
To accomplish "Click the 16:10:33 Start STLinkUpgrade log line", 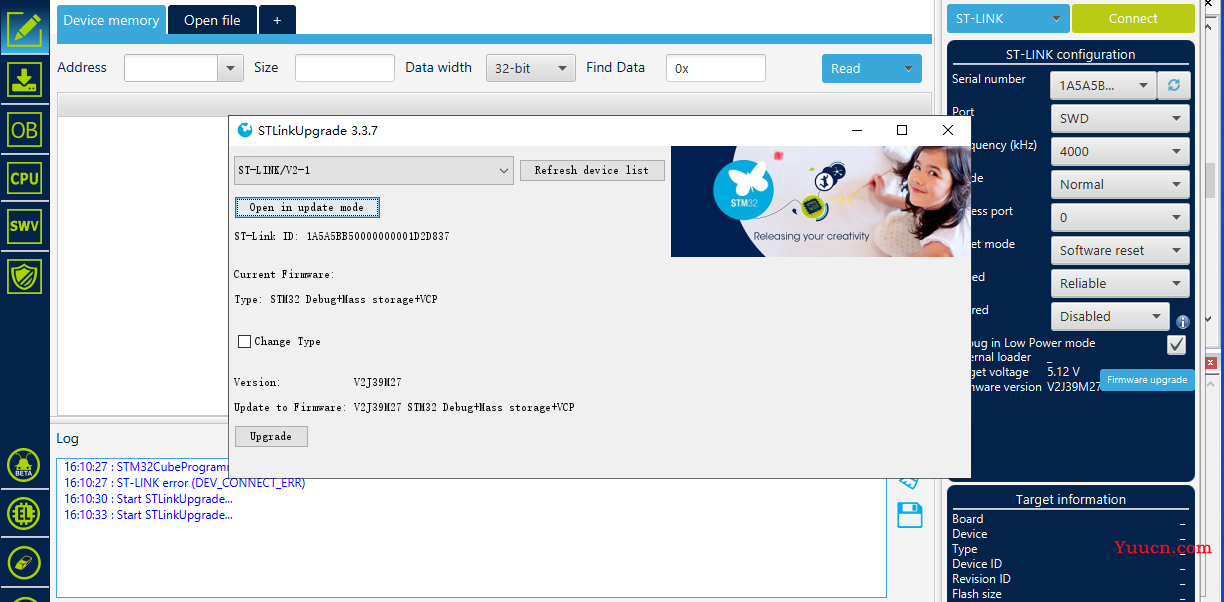I will point(148,515).
